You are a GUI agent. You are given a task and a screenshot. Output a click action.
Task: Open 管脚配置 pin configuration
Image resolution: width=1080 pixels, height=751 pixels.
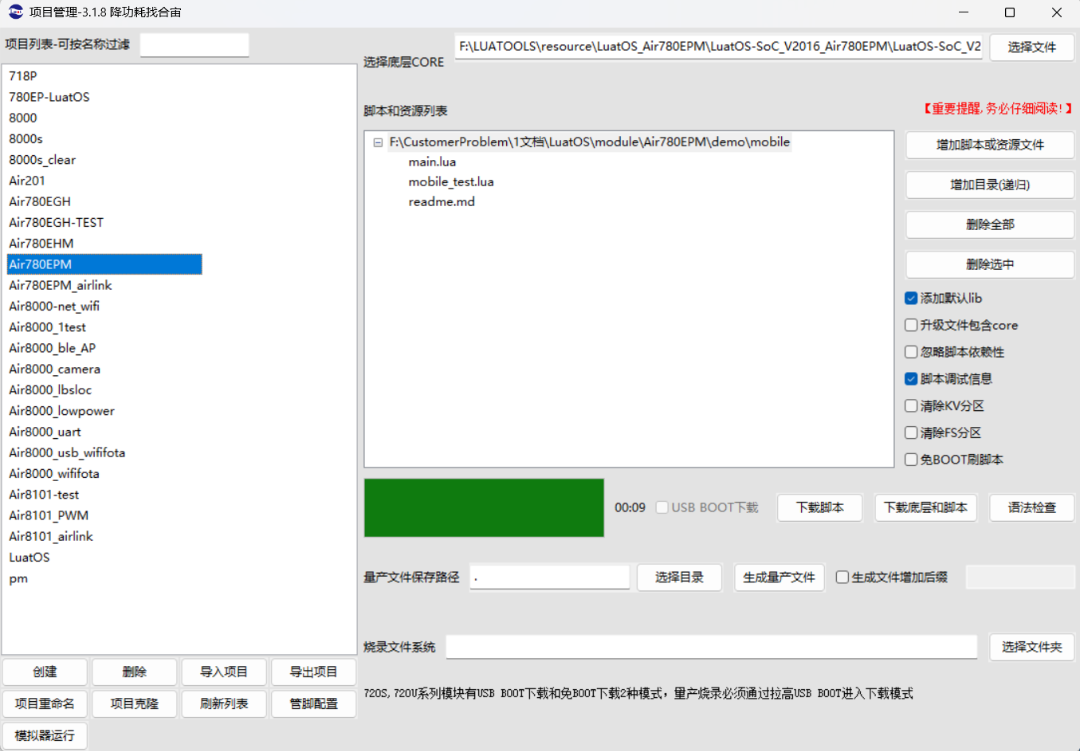[x=313, y=703]
